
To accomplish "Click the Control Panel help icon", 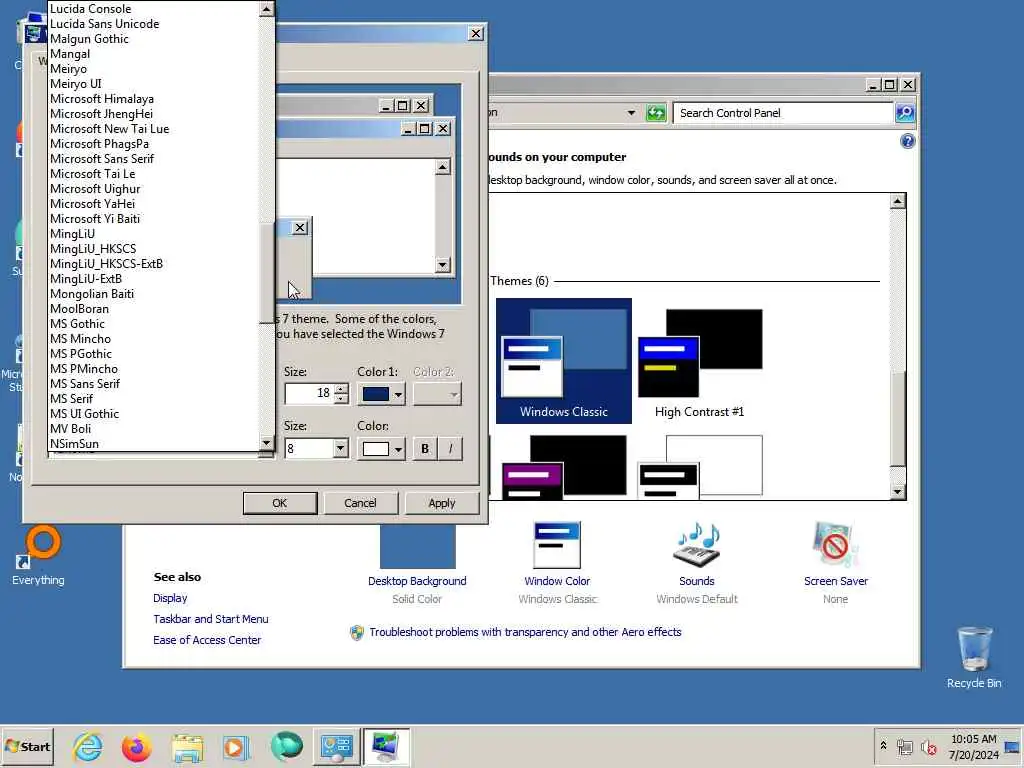I will (908, 141).
